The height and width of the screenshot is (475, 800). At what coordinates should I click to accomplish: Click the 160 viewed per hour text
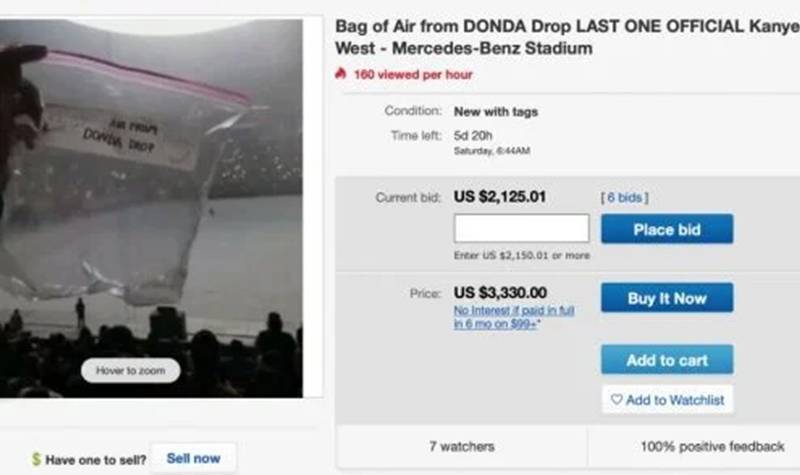(x=411, y=74)
